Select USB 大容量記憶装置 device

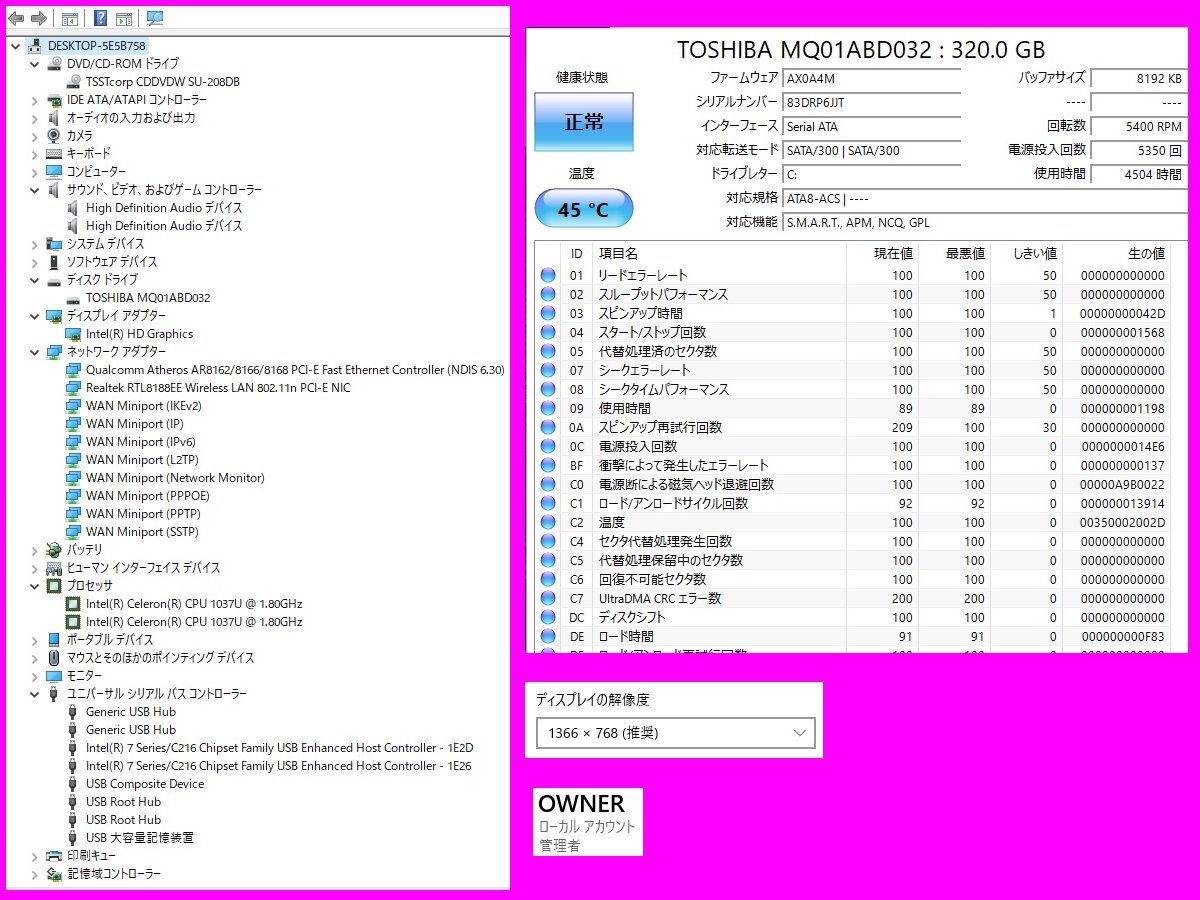tap(140, 837)
